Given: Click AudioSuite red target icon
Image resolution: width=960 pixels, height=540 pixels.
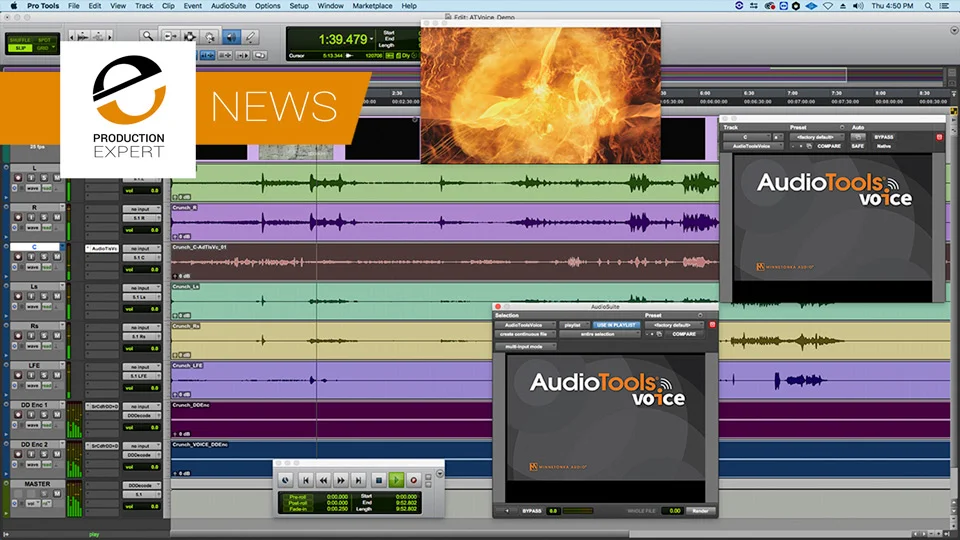Looking at the screenshot, I should point(712,324).
